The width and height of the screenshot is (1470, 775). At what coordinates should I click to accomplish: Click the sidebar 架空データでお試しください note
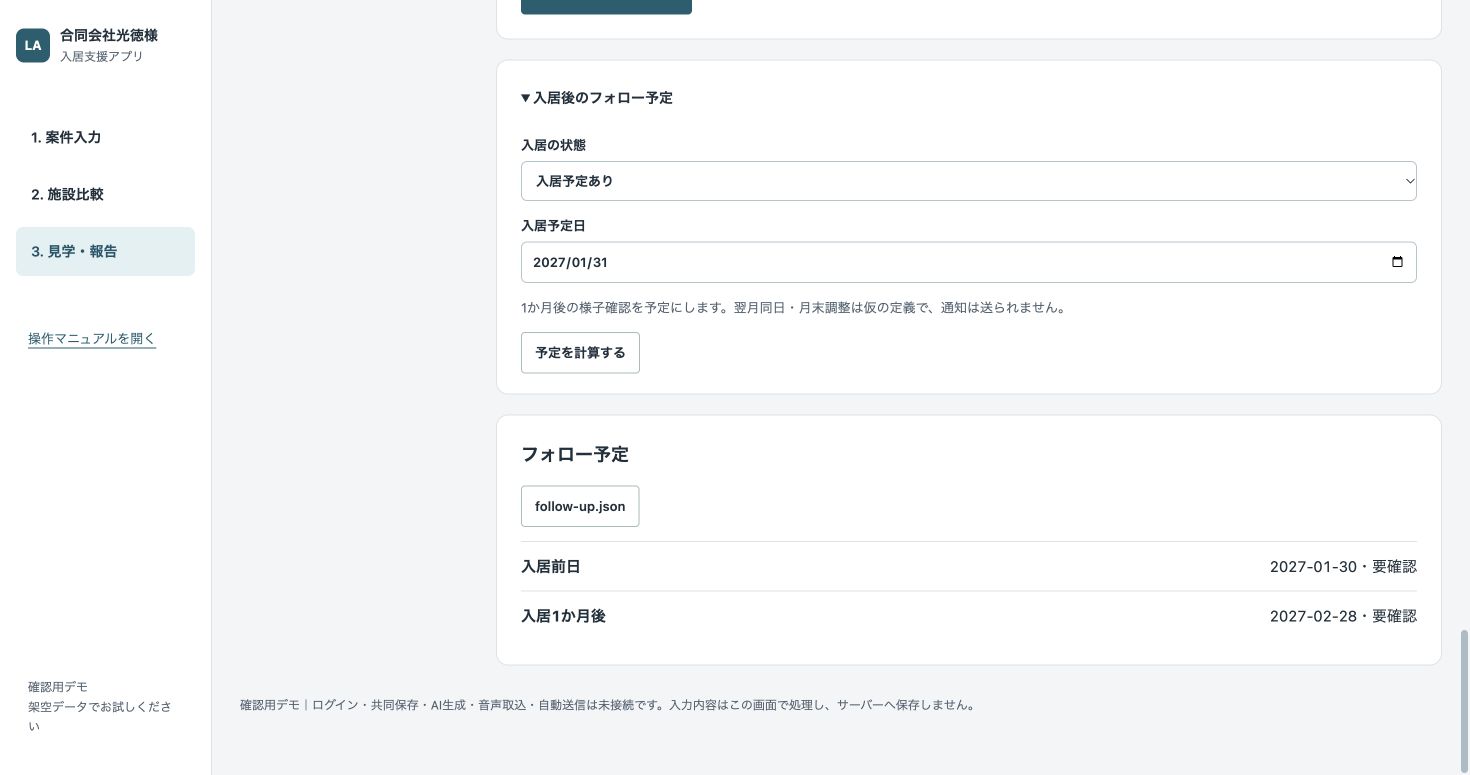coord(100,716)
